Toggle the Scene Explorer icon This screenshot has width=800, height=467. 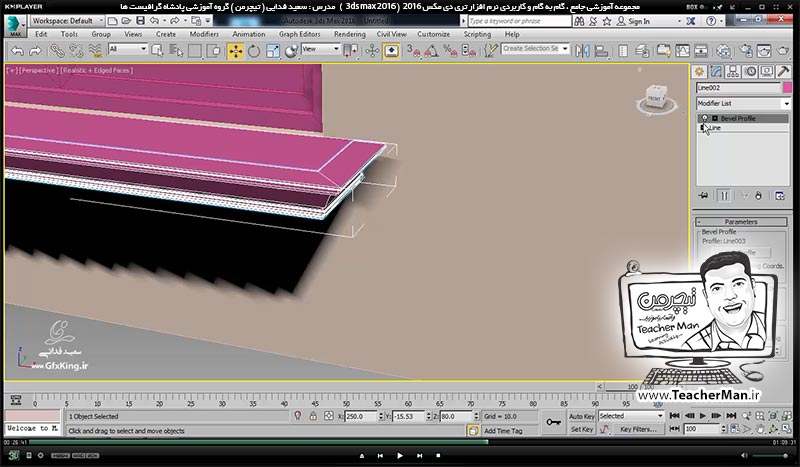[x=622, y=51]
